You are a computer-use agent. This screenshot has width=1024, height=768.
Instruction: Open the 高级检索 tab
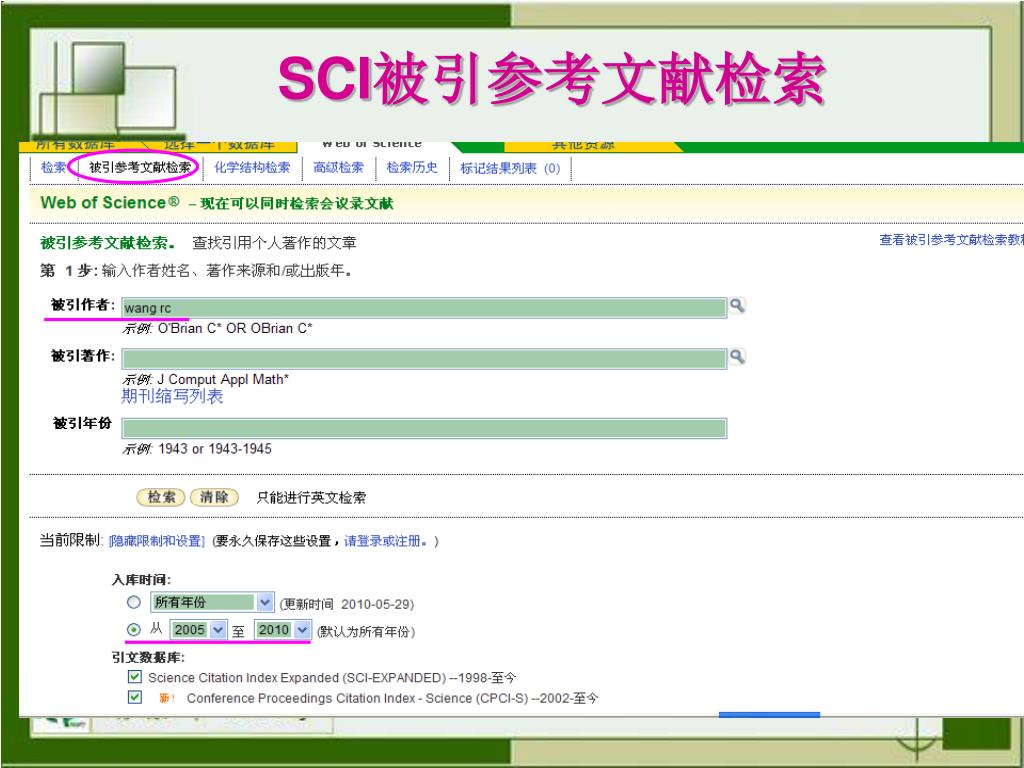tap(338, 167)
